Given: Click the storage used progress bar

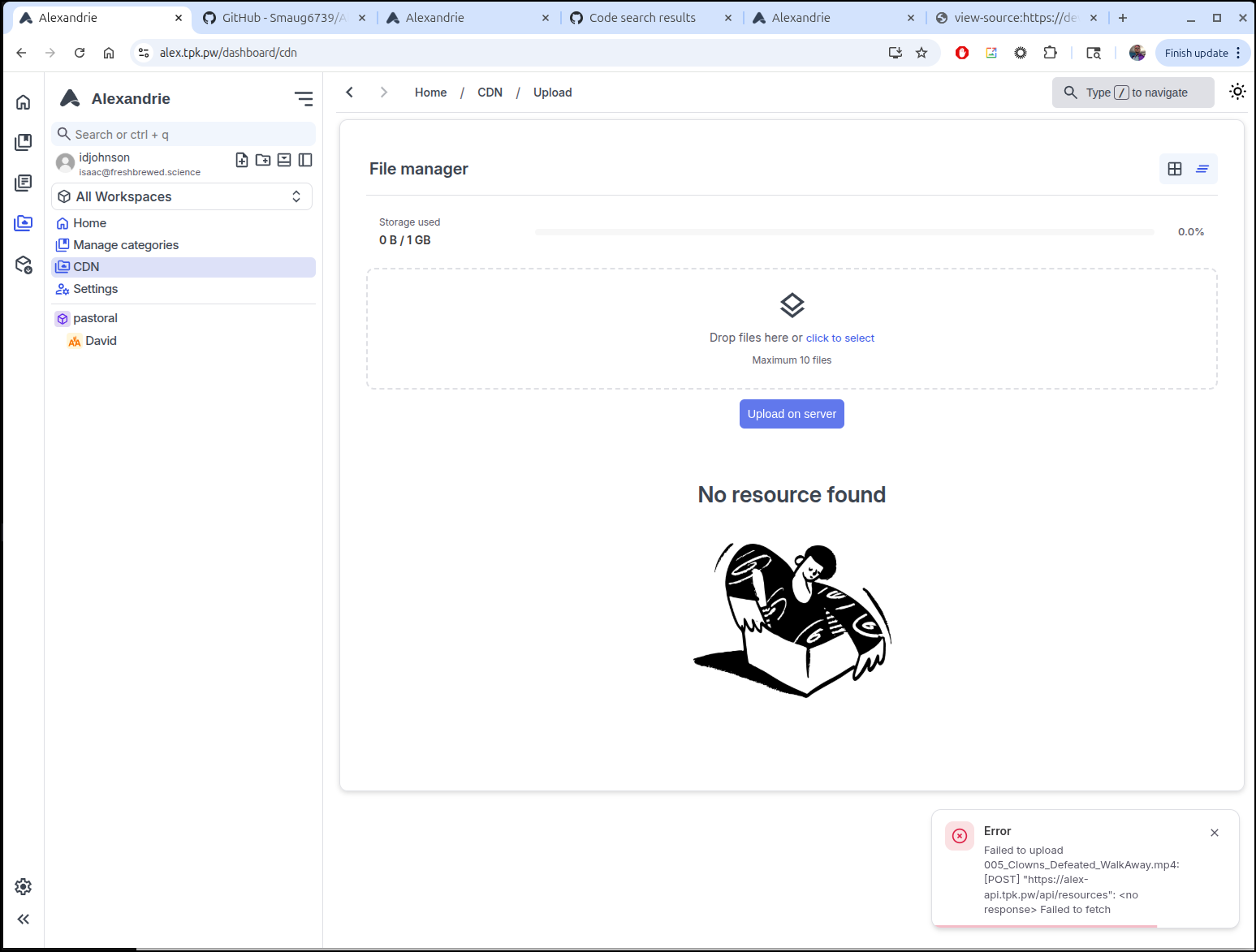Looking at the screenshot, I should pyautogui.click(x=844, y=232).
